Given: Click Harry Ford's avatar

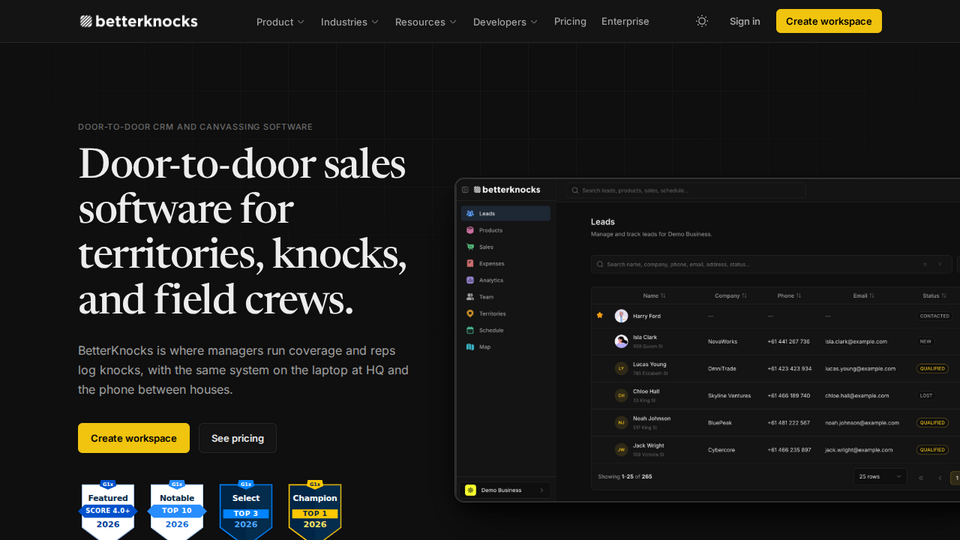Looking at the screenshot, I should pos(621,316).
